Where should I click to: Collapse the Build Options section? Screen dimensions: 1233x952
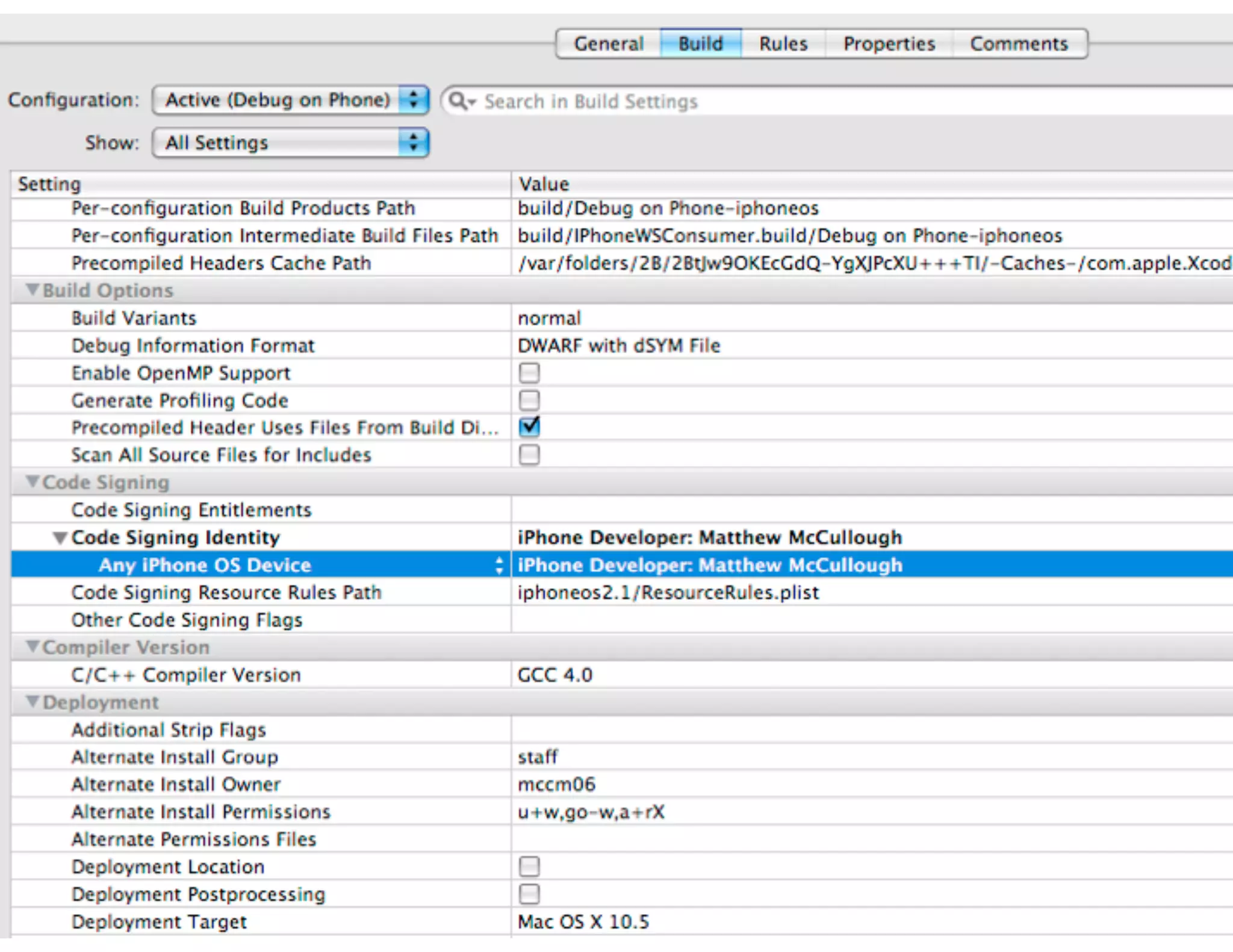(x=33, y=290)
